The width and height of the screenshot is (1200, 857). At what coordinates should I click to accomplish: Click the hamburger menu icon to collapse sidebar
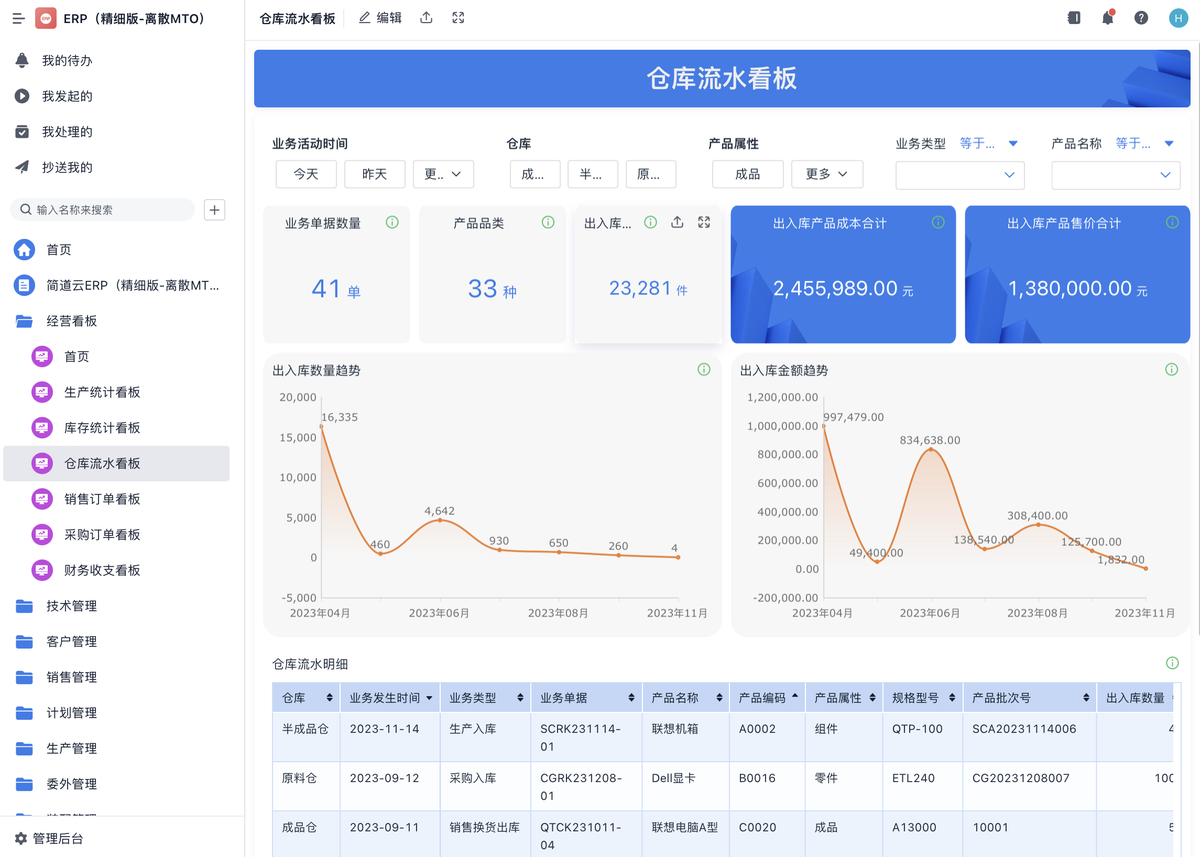tap(18, 19)
